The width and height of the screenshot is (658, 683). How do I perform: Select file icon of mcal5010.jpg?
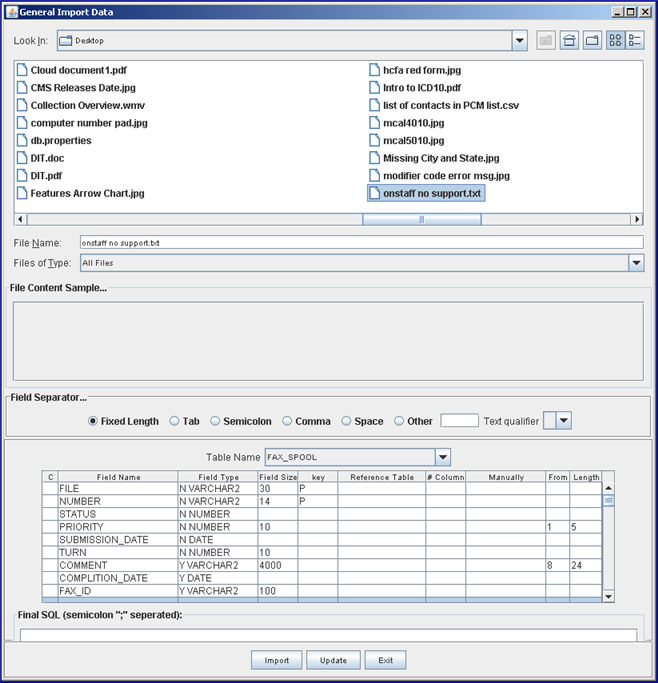[x=374, y=140]
